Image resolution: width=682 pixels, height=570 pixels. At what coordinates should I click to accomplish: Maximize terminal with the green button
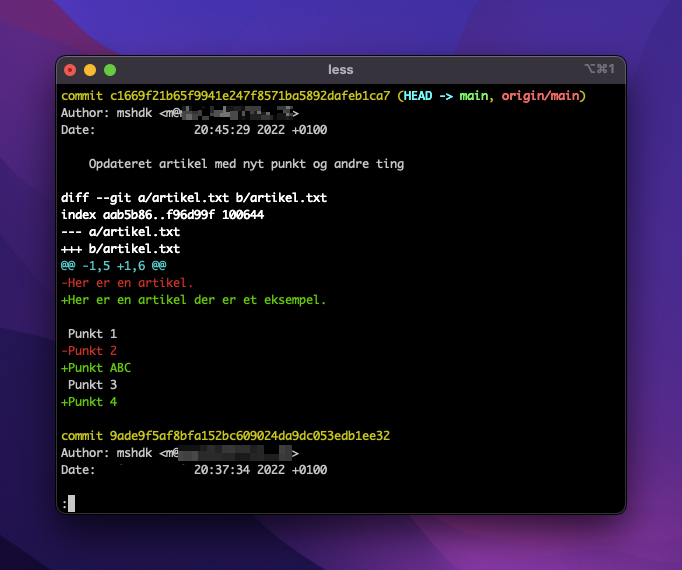point(110,70)
